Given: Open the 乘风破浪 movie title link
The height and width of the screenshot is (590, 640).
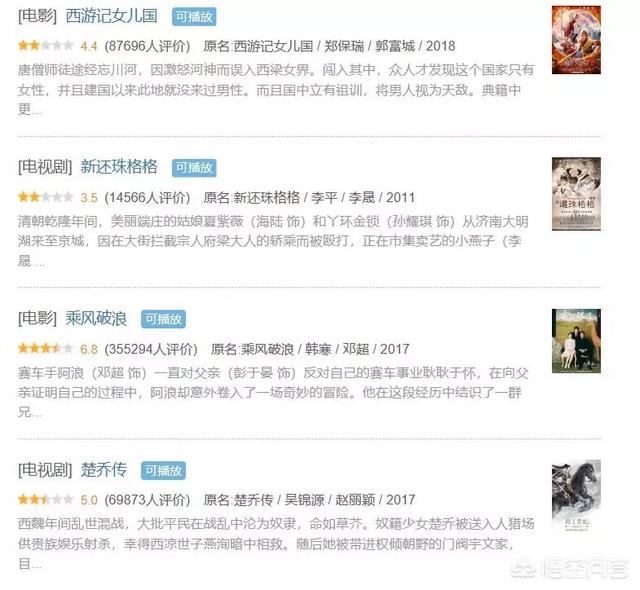Looking at the screenshot, I should [96, 318].
